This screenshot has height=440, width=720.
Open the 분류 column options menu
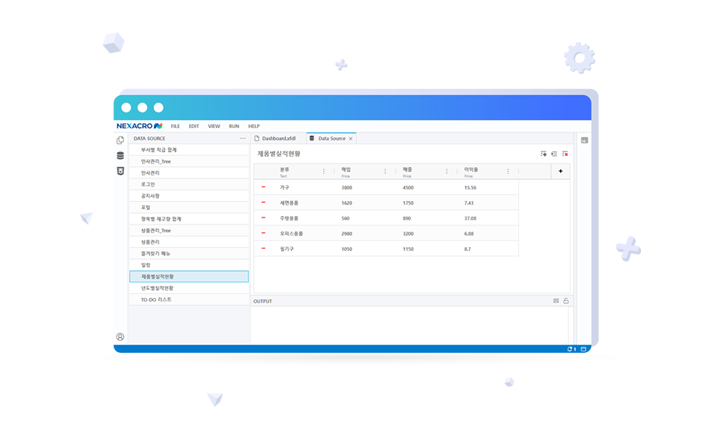pos(324,172)
